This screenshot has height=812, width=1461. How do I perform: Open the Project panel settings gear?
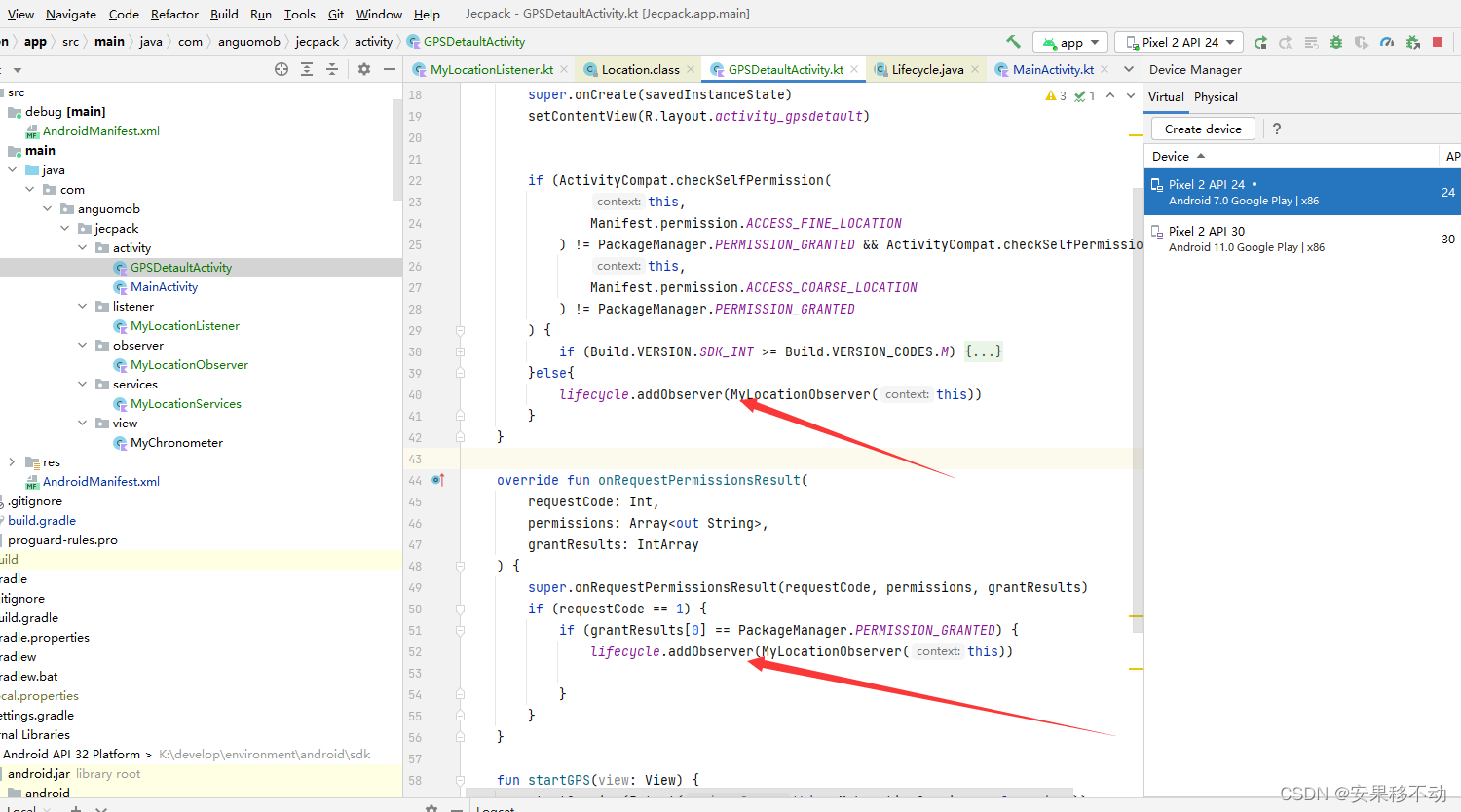pyautogui.click(x=364, y=69)
